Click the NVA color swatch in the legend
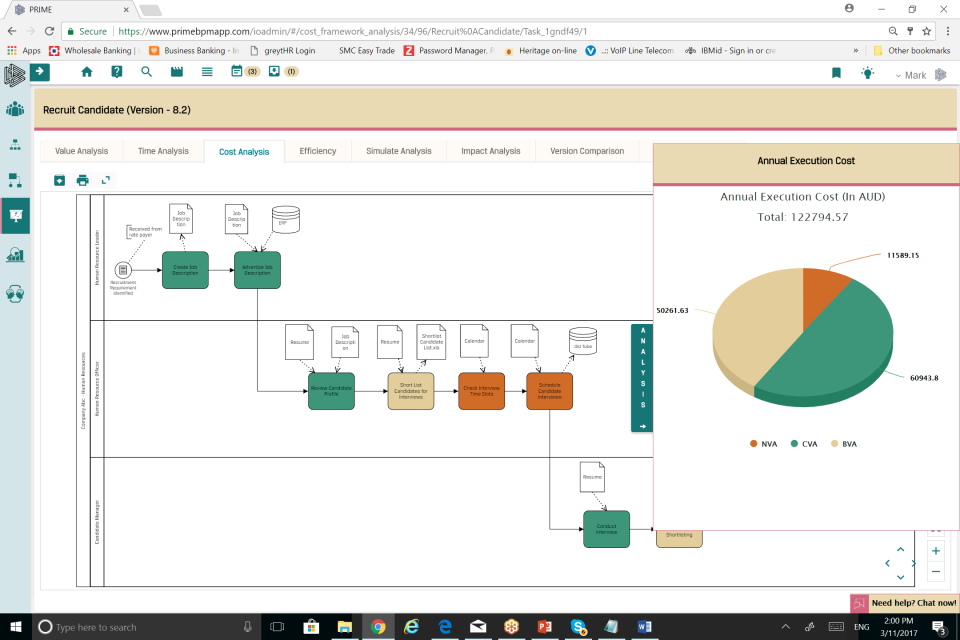This screenshot has width=960, height=640. click(752, 443)
